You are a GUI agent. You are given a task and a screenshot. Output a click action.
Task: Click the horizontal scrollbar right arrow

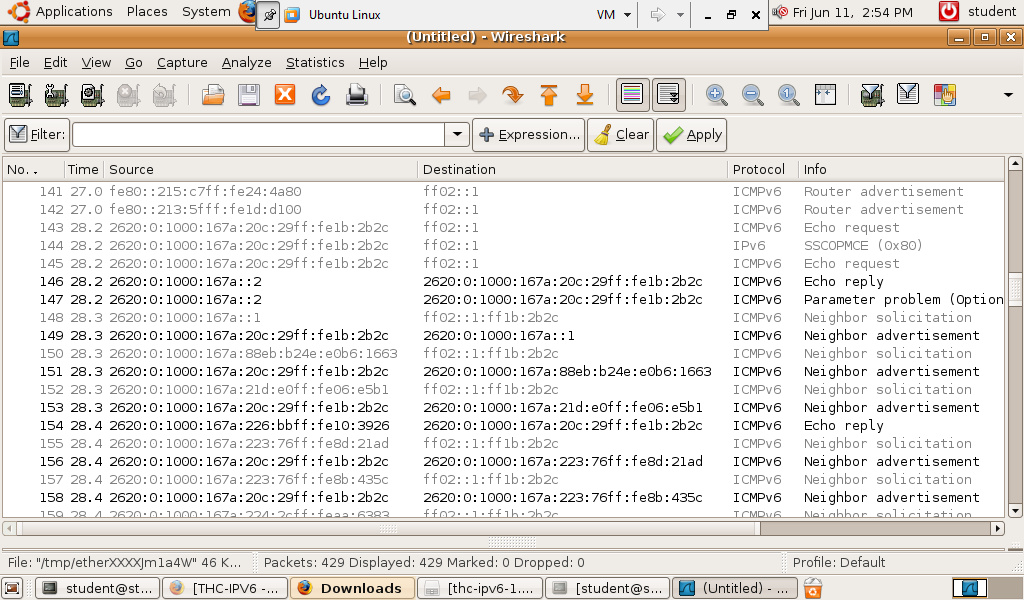(x=997, y=528)
